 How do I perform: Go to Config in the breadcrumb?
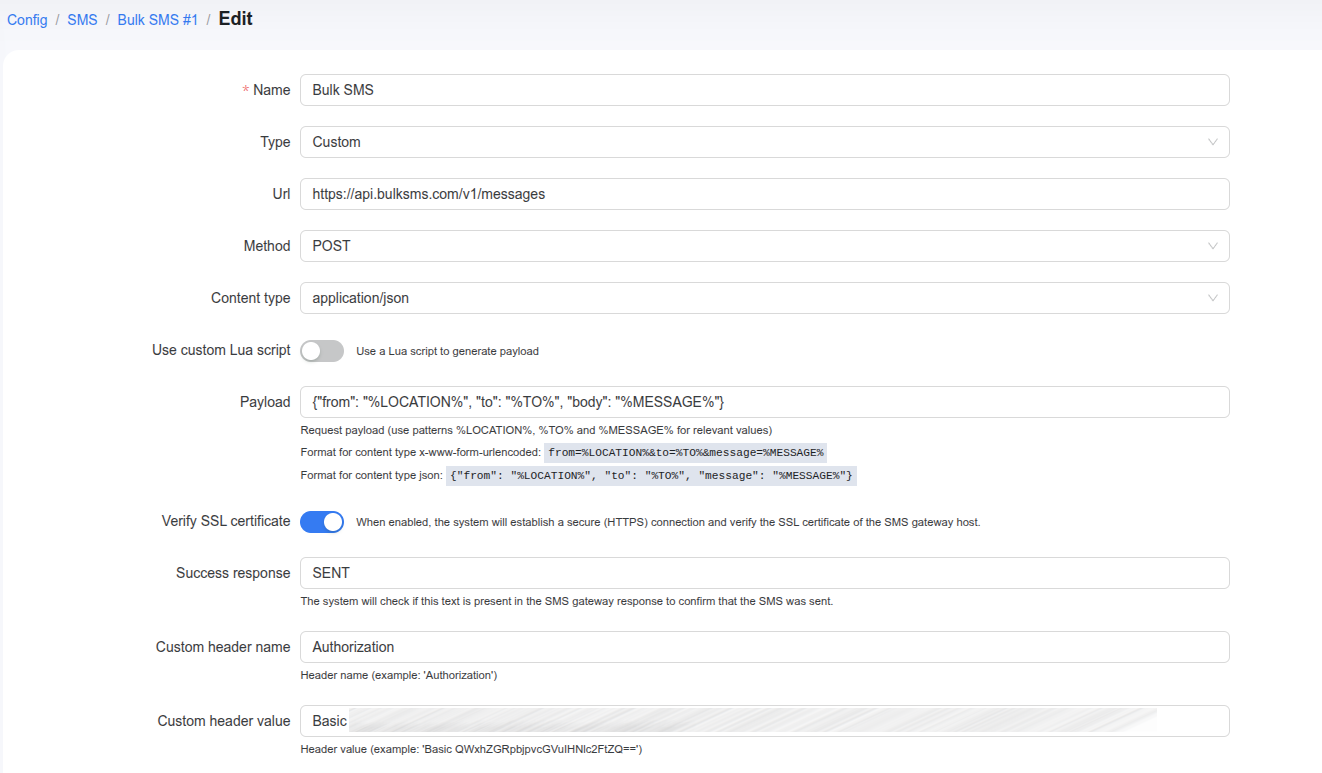27,20
